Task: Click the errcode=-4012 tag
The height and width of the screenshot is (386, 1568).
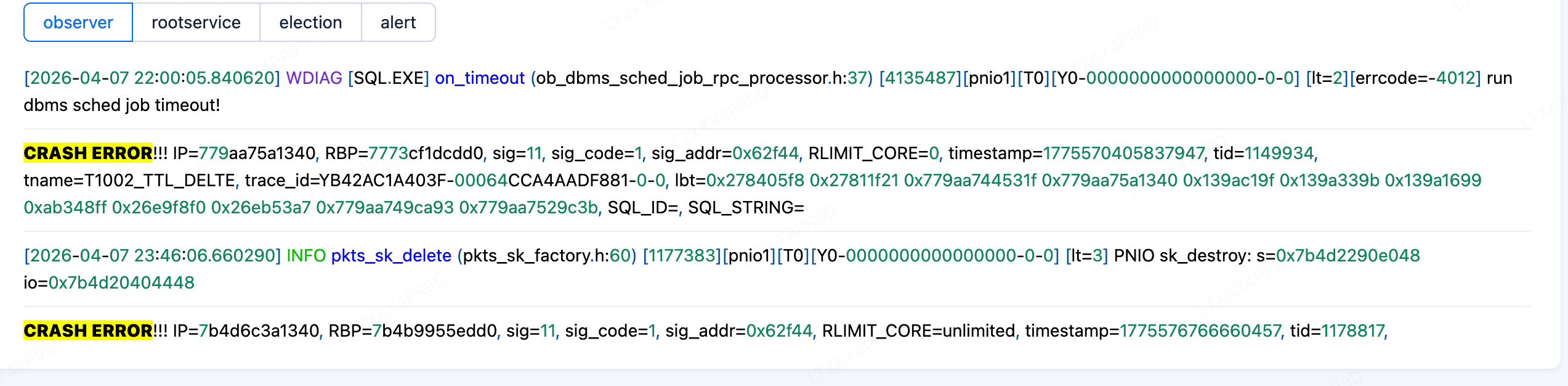Action: click(x=1415, y=78)
